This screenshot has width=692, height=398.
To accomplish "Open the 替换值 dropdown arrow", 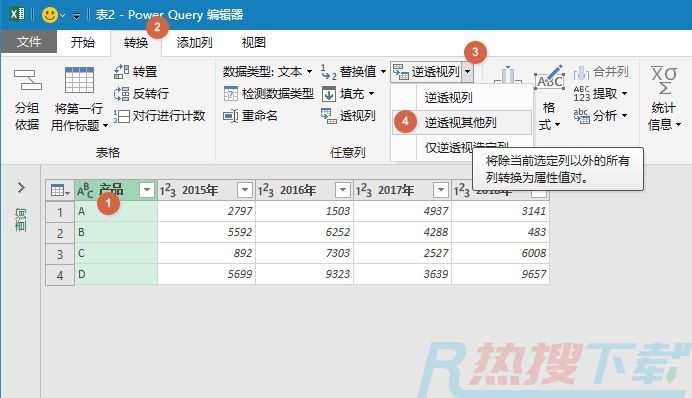I will click(x=383, y=71).
